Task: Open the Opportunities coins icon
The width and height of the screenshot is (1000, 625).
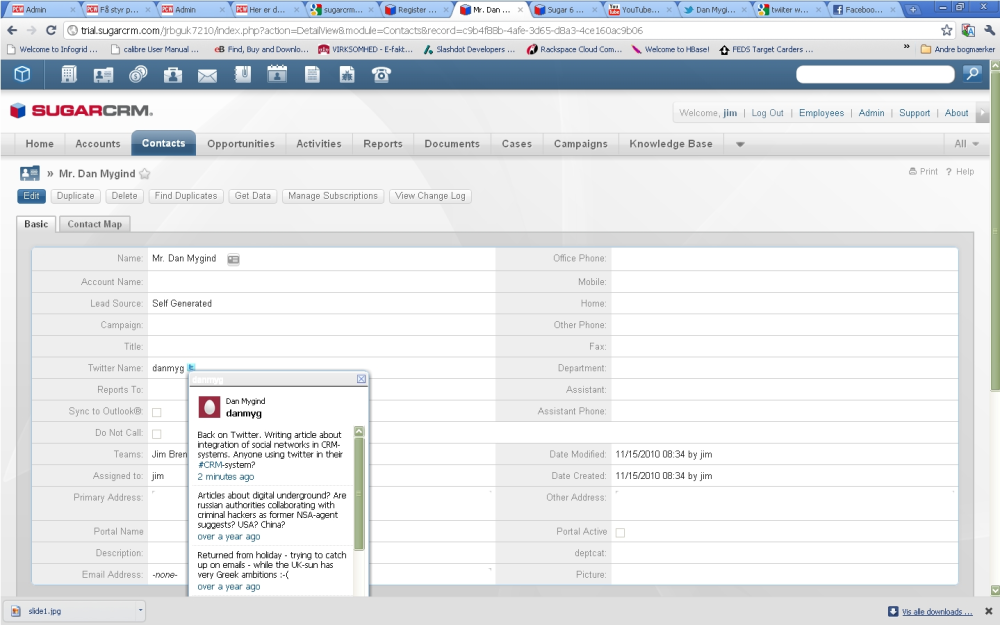Action: click(138, 75)
